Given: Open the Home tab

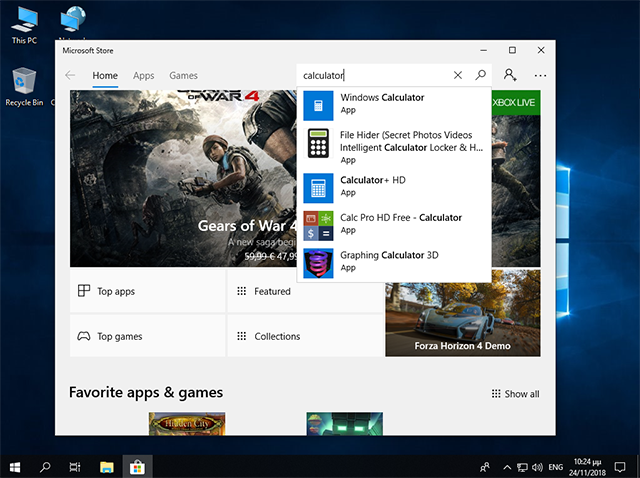Looking at the screenshot, I should tap(105, 76).
